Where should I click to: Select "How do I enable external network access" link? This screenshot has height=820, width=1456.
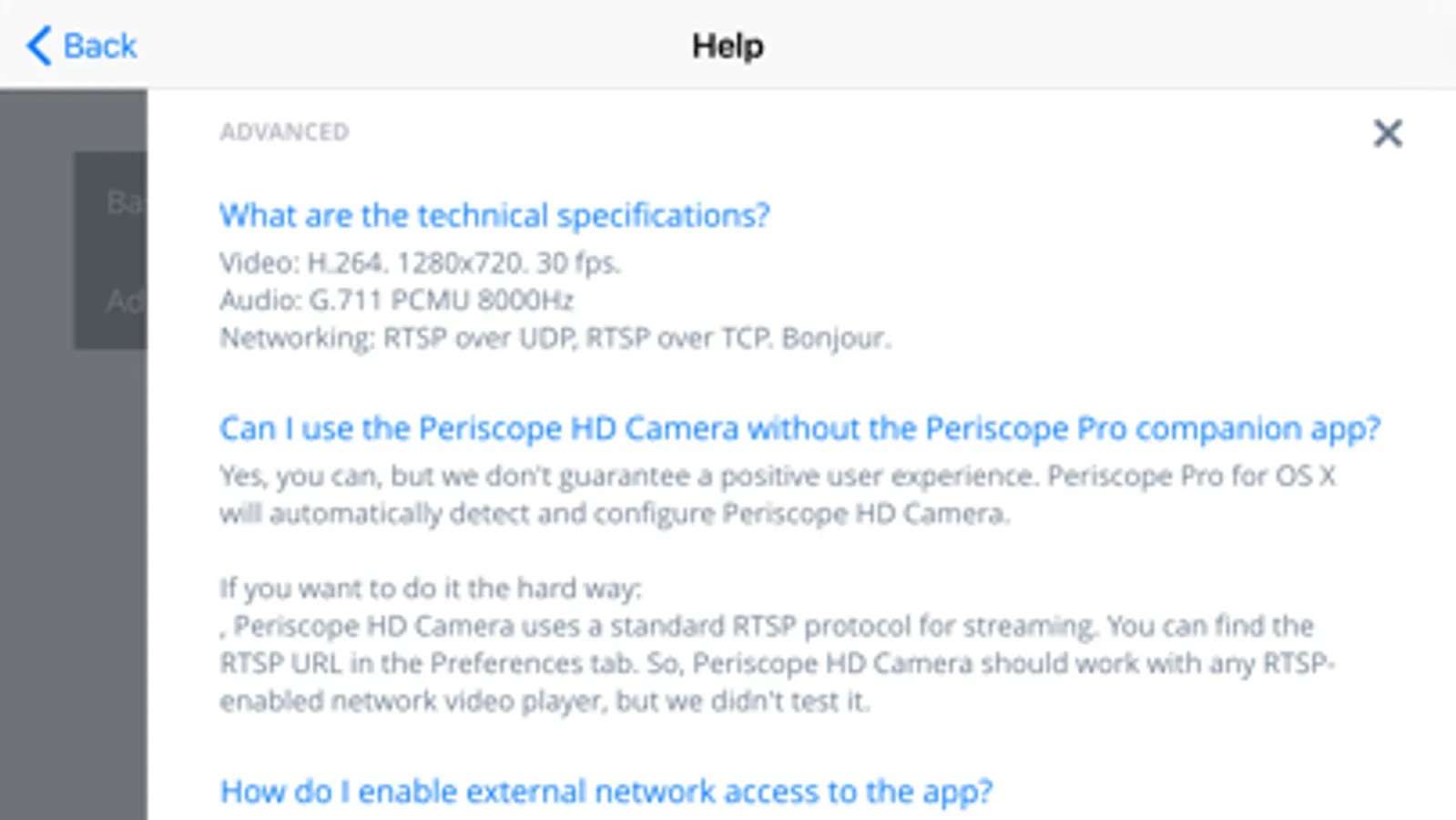pyautogui.click(x=606, y=791)
